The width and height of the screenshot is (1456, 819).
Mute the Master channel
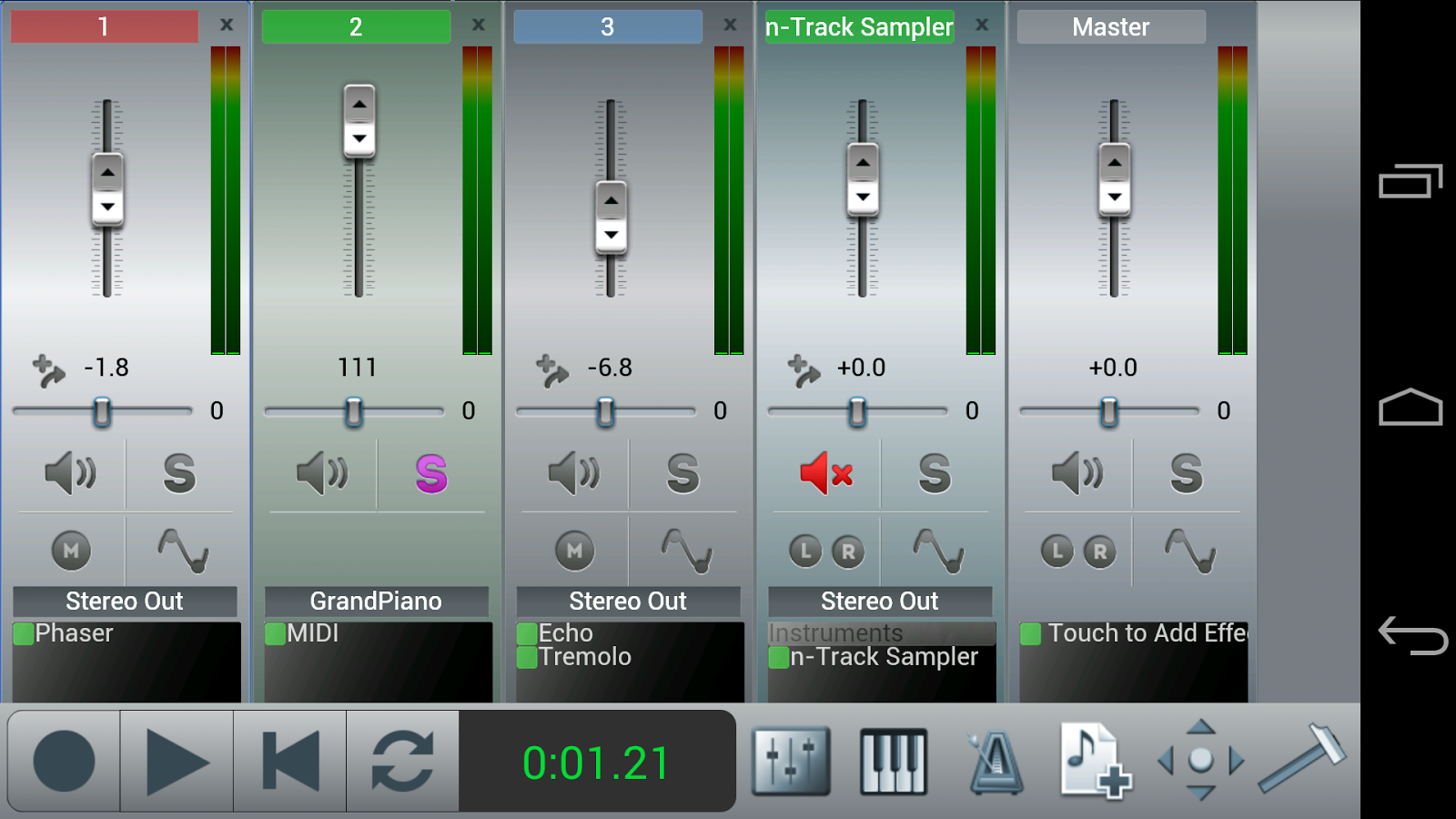click(1077, 473)
